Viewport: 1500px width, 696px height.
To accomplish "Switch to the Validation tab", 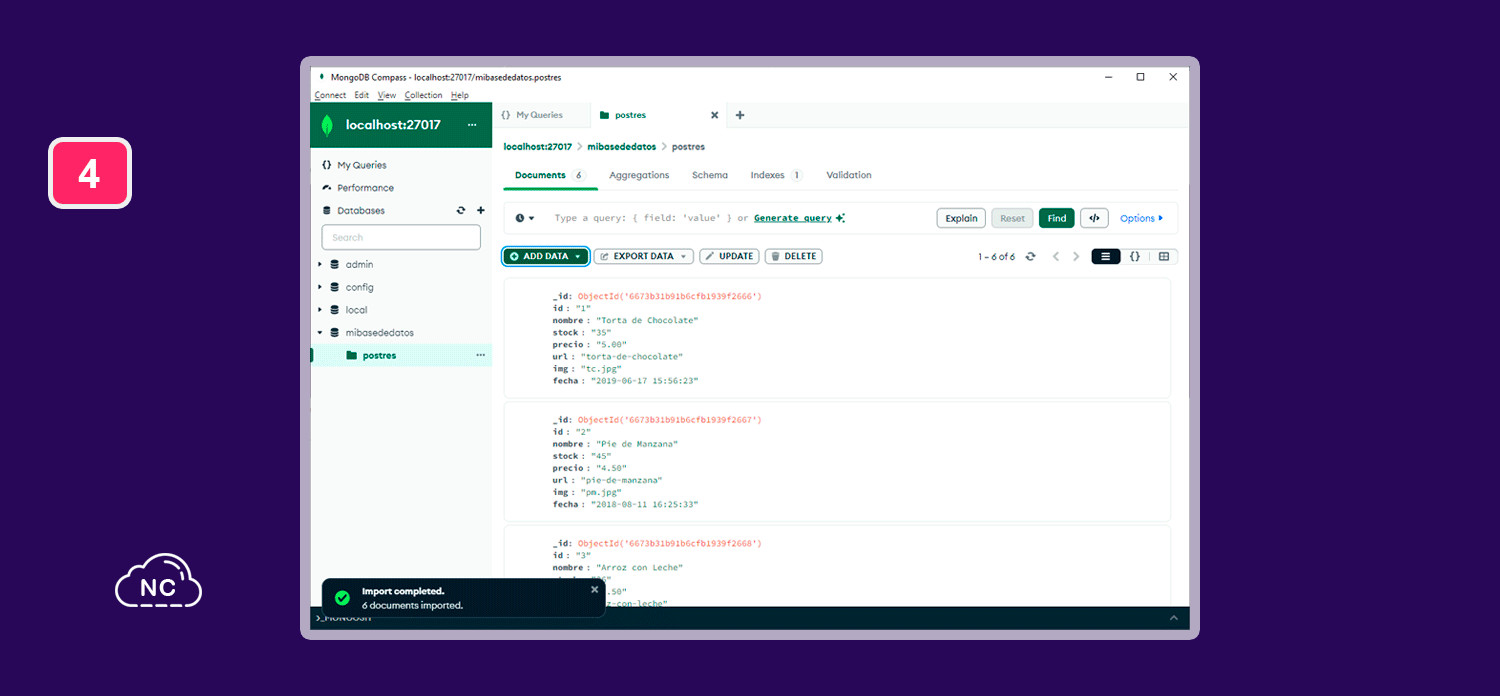I will [x=849, y=176].
